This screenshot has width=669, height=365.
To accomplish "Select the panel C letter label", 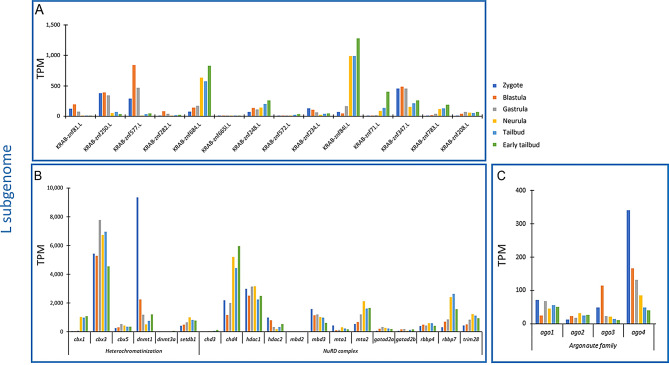I will click(501, 175).
